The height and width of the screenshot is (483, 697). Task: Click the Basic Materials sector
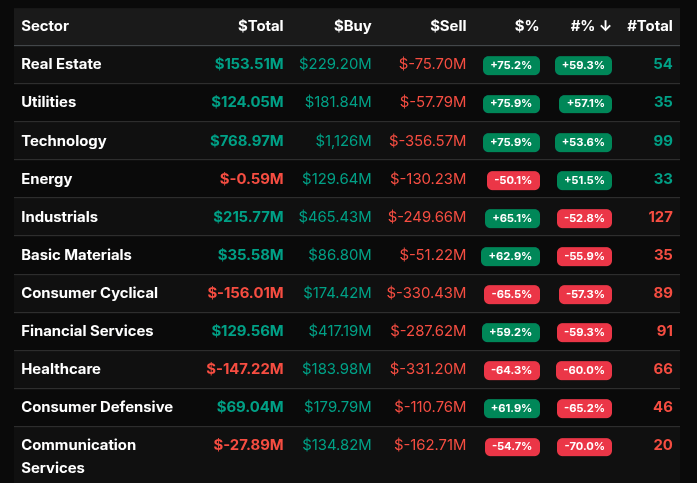[76, 255]
